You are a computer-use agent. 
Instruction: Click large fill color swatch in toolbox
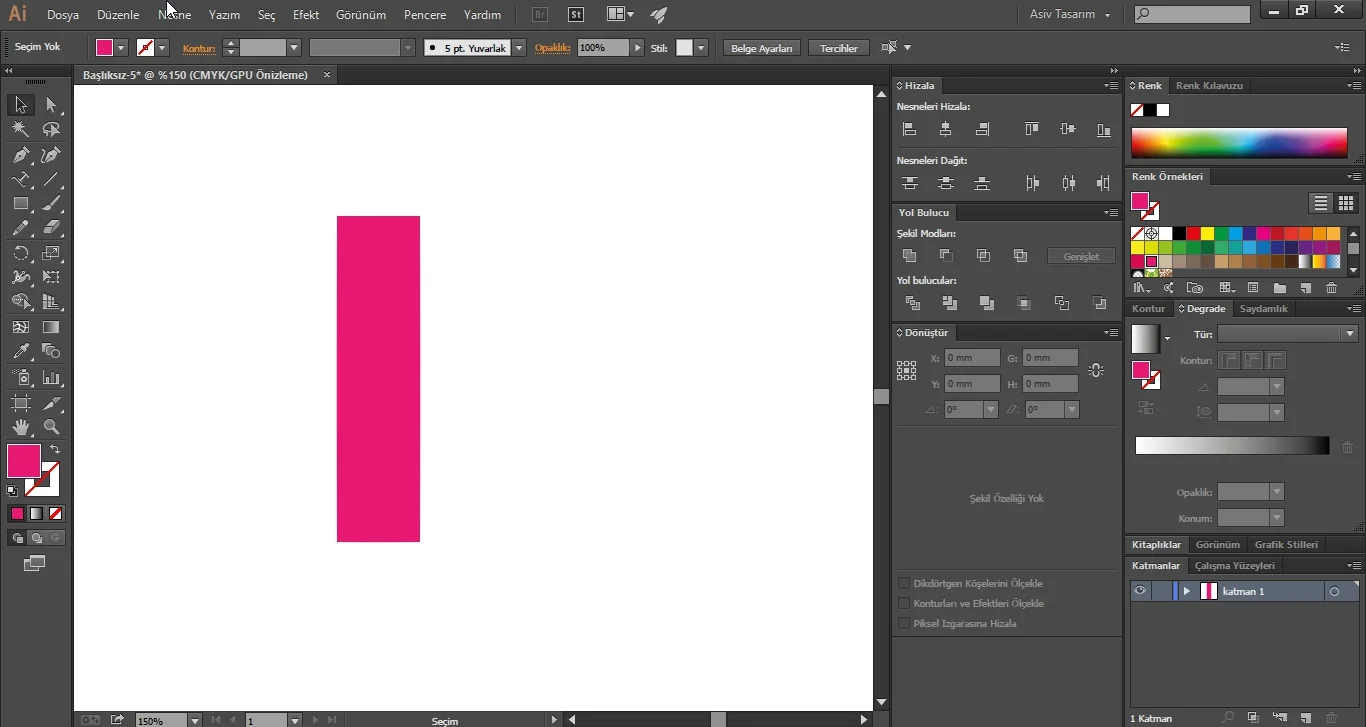click(24, 461)
